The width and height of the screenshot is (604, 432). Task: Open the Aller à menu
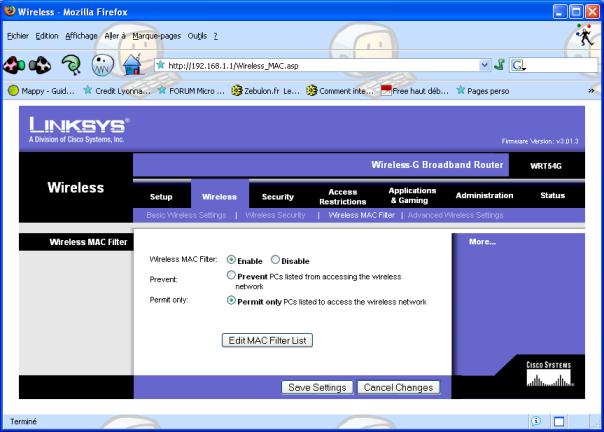click(x=115, y=36)
